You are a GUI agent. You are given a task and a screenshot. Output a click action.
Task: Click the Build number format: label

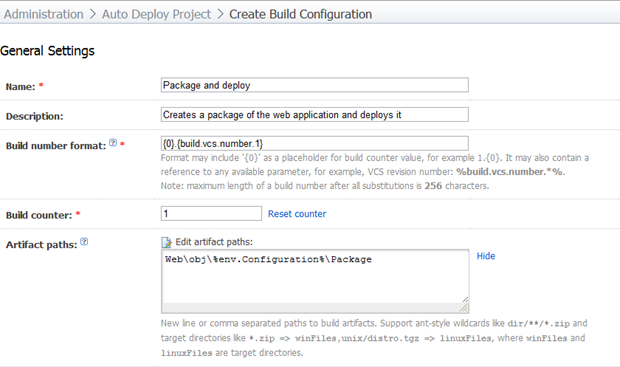pyautogui.click(x=56, y=146)
